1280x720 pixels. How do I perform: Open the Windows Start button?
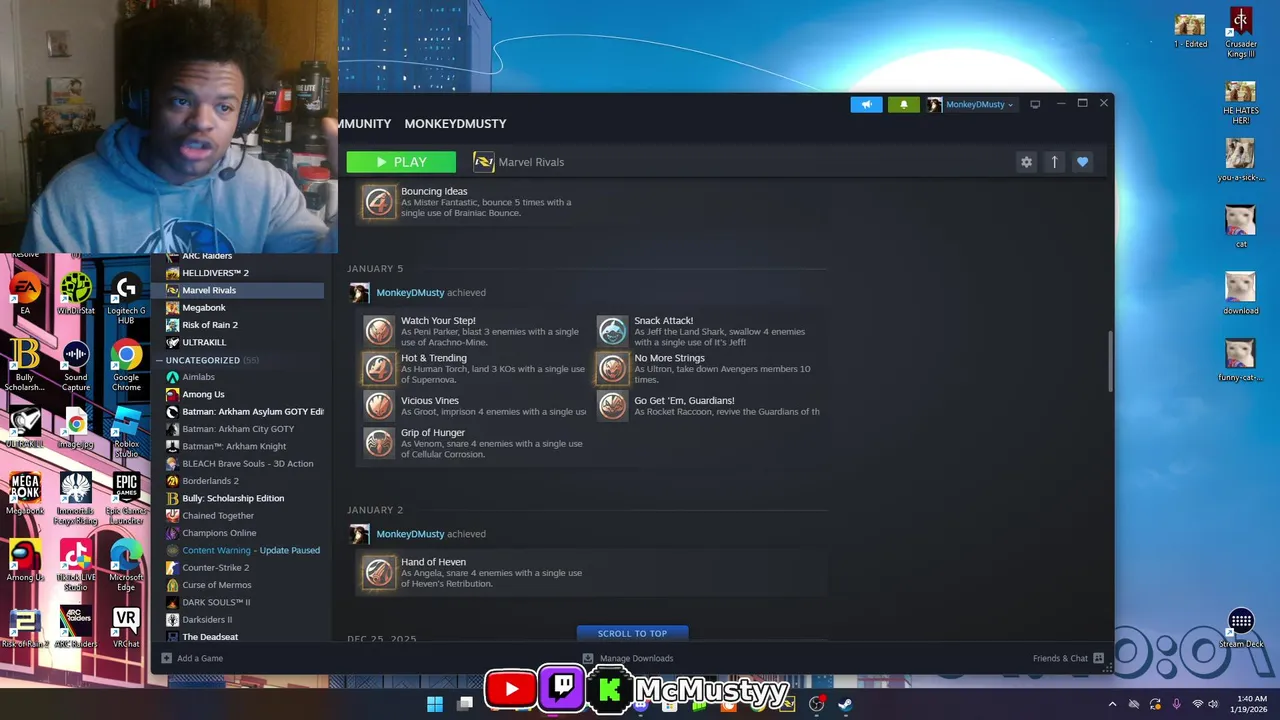click(435, 704)
